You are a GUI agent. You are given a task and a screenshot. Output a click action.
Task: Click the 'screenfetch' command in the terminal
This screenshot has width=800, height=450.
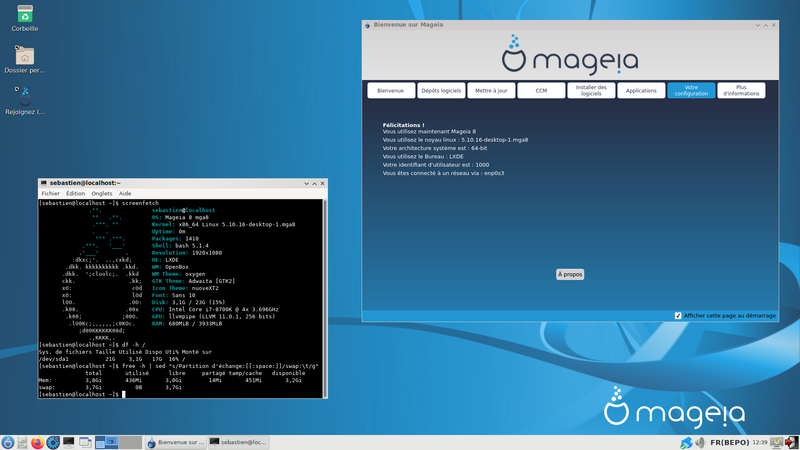pos(140,203)
